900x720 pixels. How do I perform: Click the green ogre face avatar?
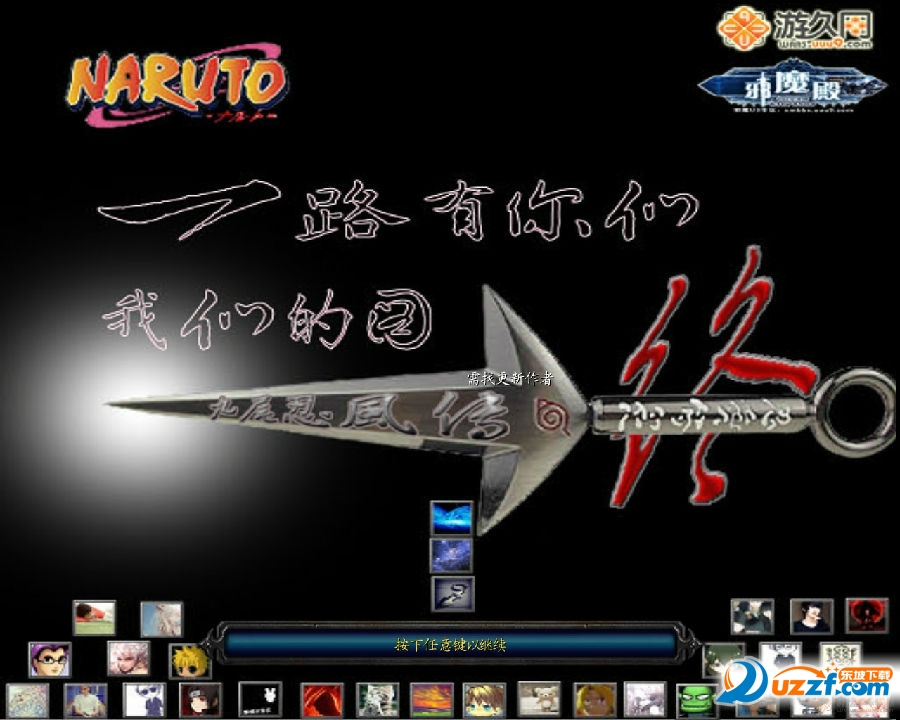[697, 702]
